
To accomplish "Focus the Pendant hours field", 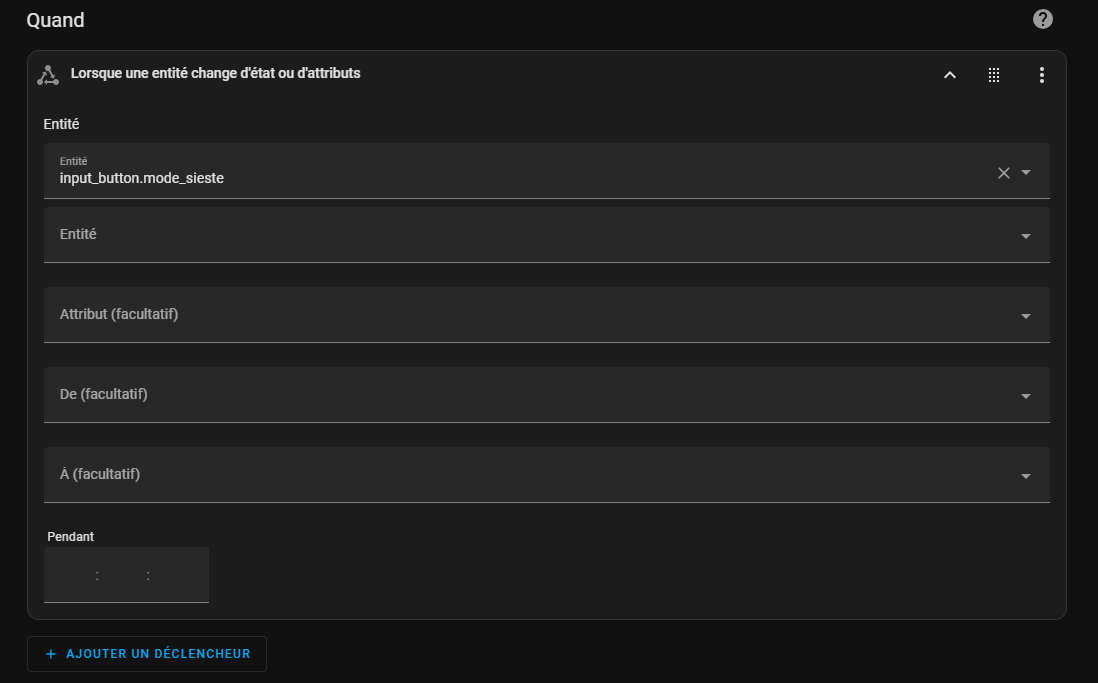I will [71, 575].
